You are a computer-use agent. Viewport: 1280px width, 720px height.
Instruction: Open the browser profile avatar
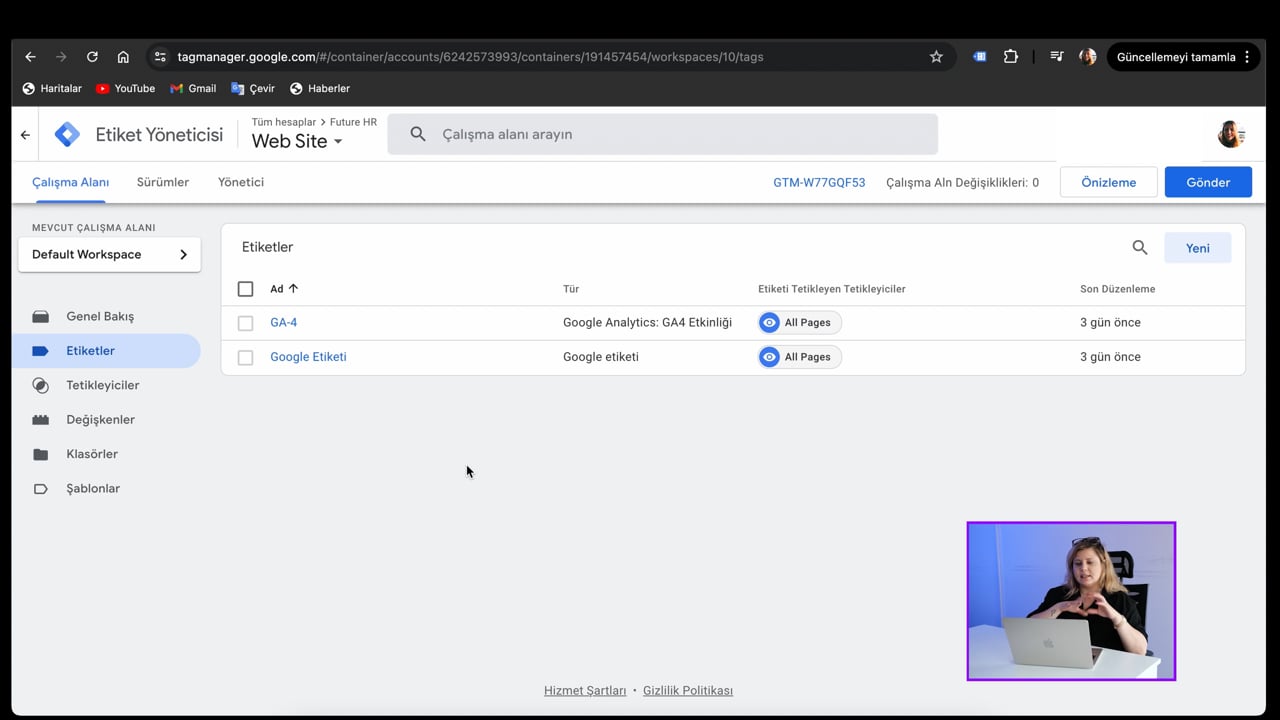click(x=1088, y=57)
